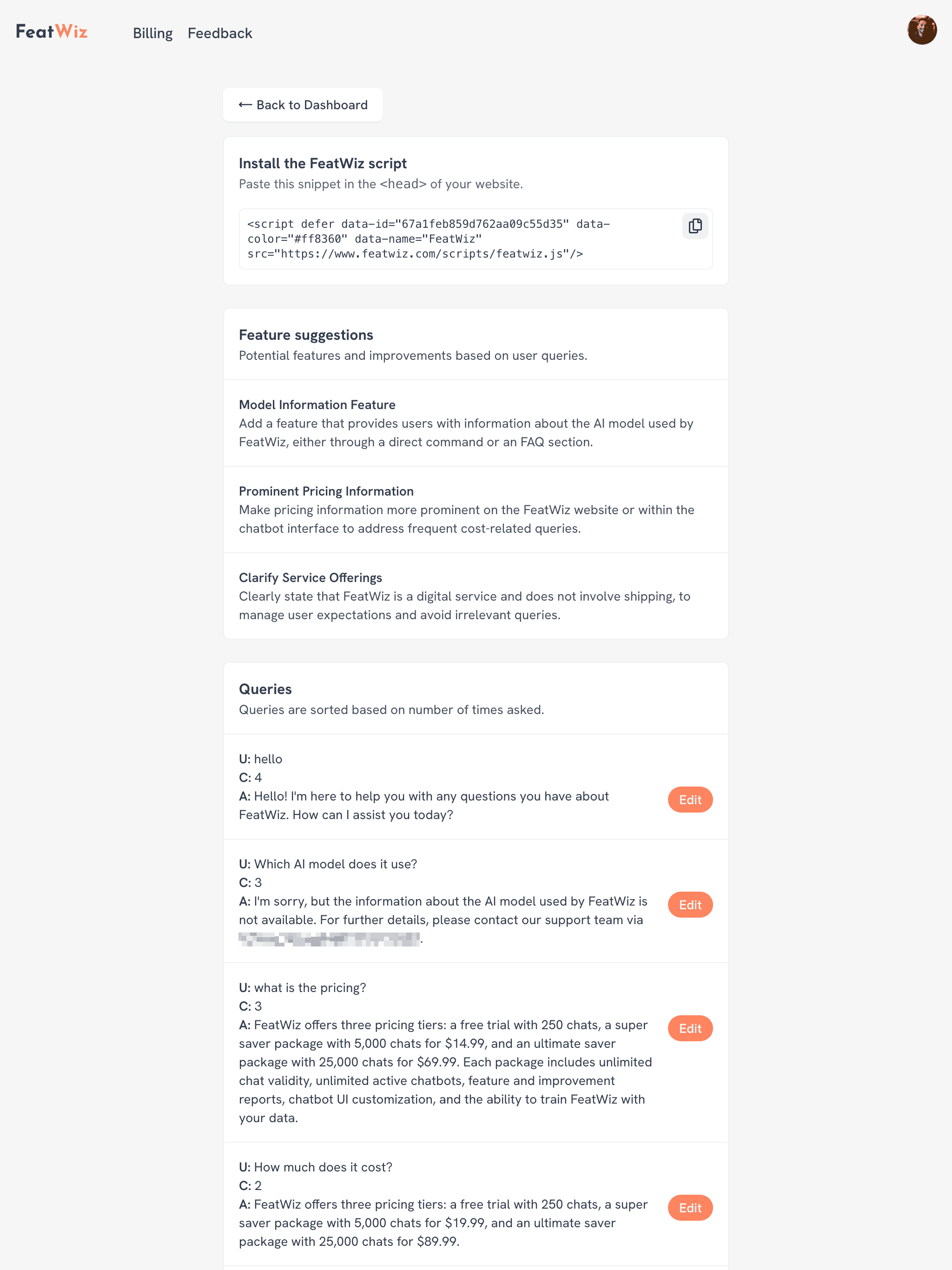Image resolution: width=952 pixels, height=1270 pixels.
Task: Edit the answer for the hello query
Action: 690,799
